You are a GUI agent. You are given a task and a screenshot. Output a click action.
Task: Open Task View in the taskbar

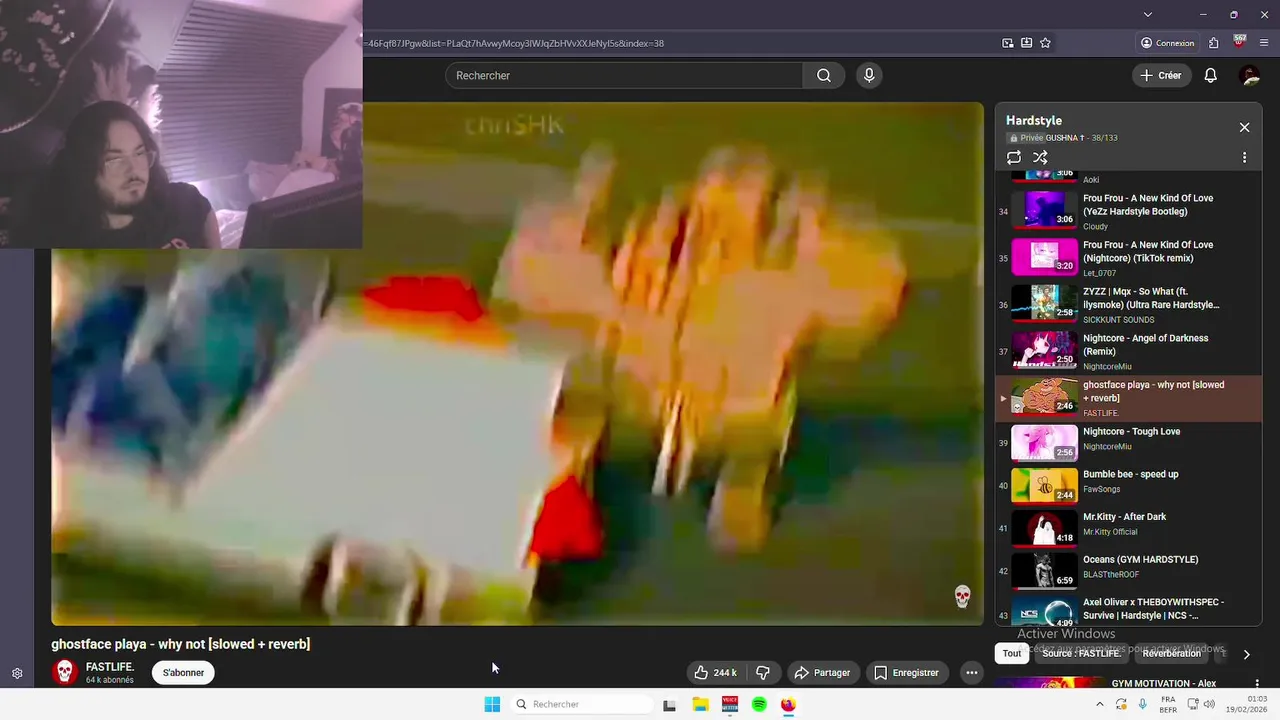(670, 704)
